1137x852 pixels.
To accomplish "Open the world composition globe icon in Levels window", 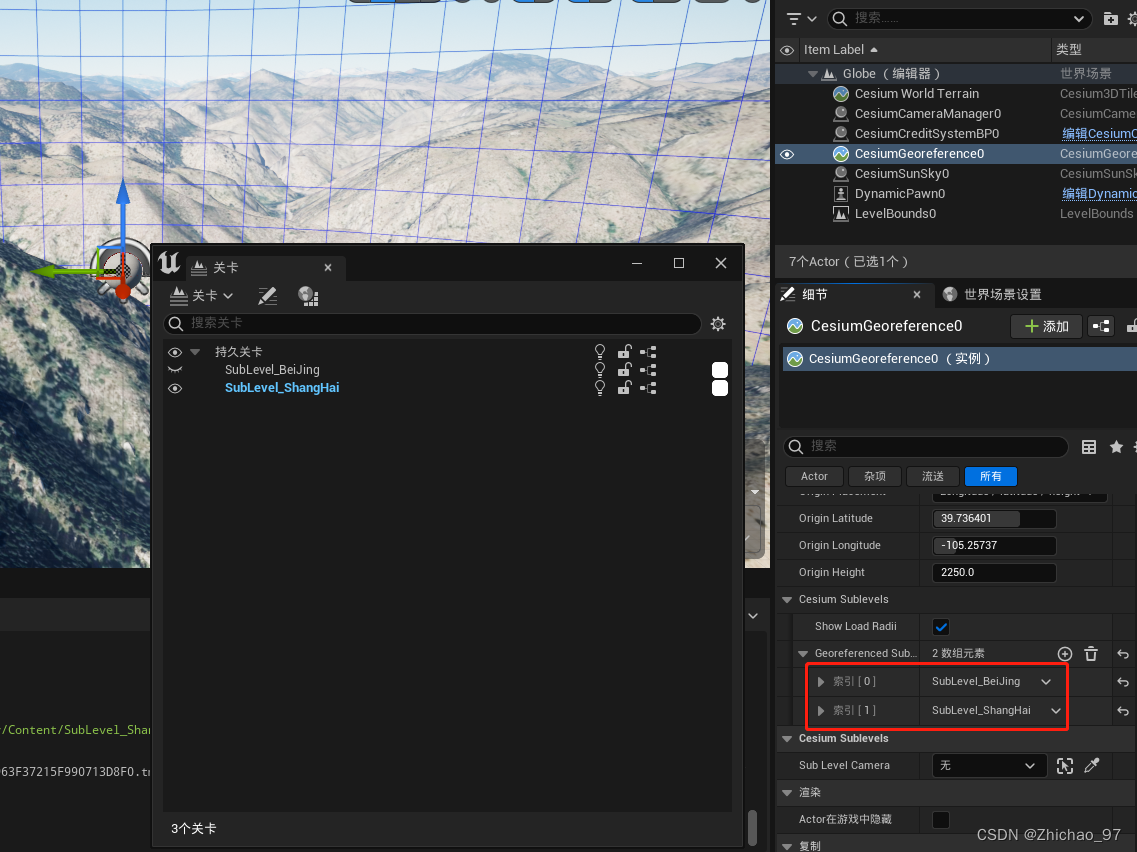I will [306, 296].
